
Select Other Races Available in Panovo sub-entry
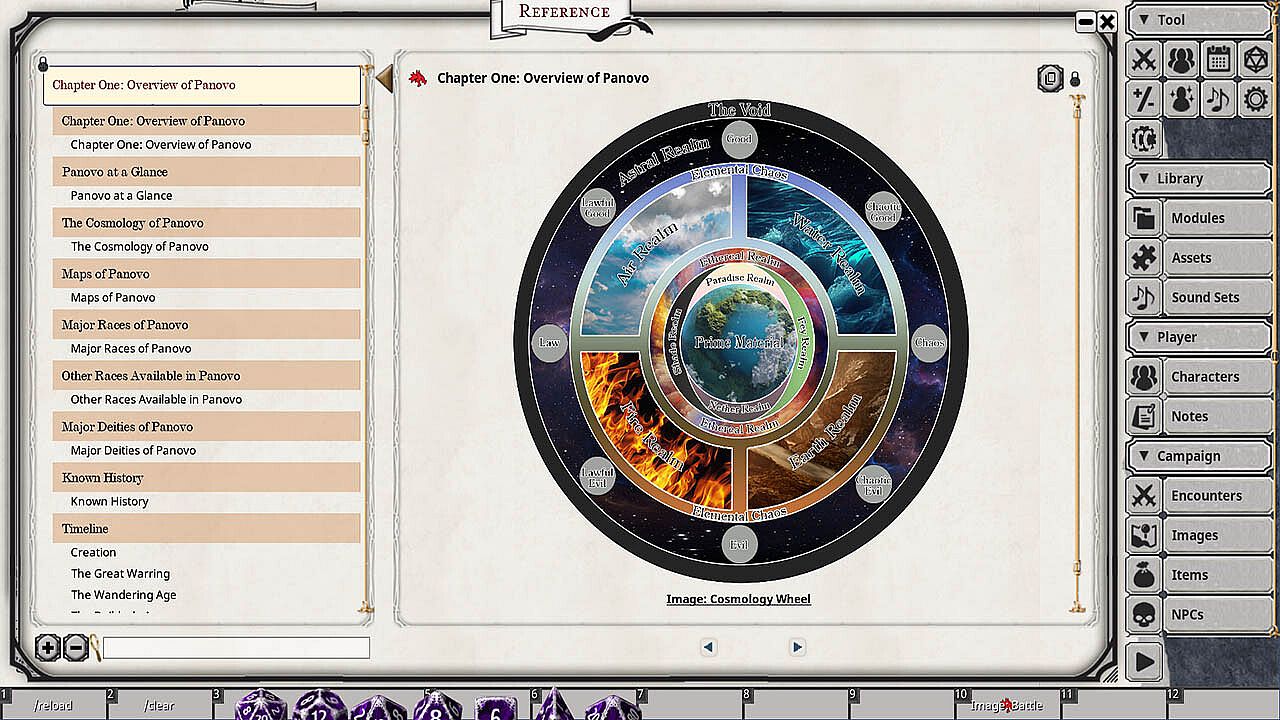click(x=156, y=400)
